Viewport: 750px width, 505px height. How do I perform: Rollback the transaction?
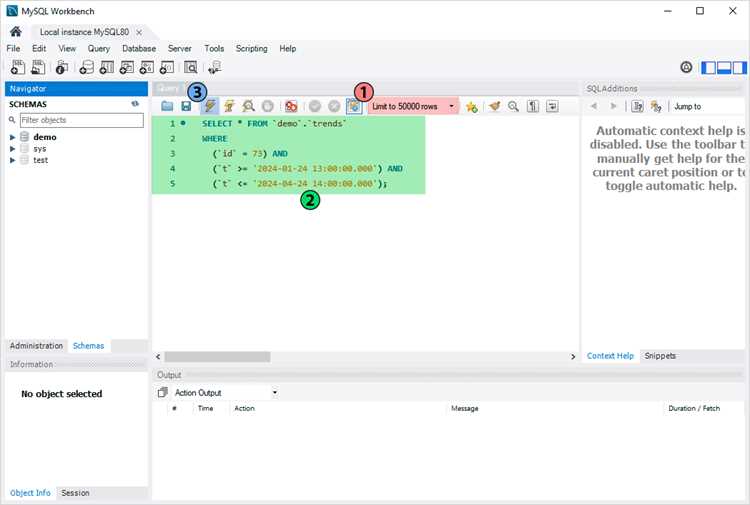click(x=334, y=106)
